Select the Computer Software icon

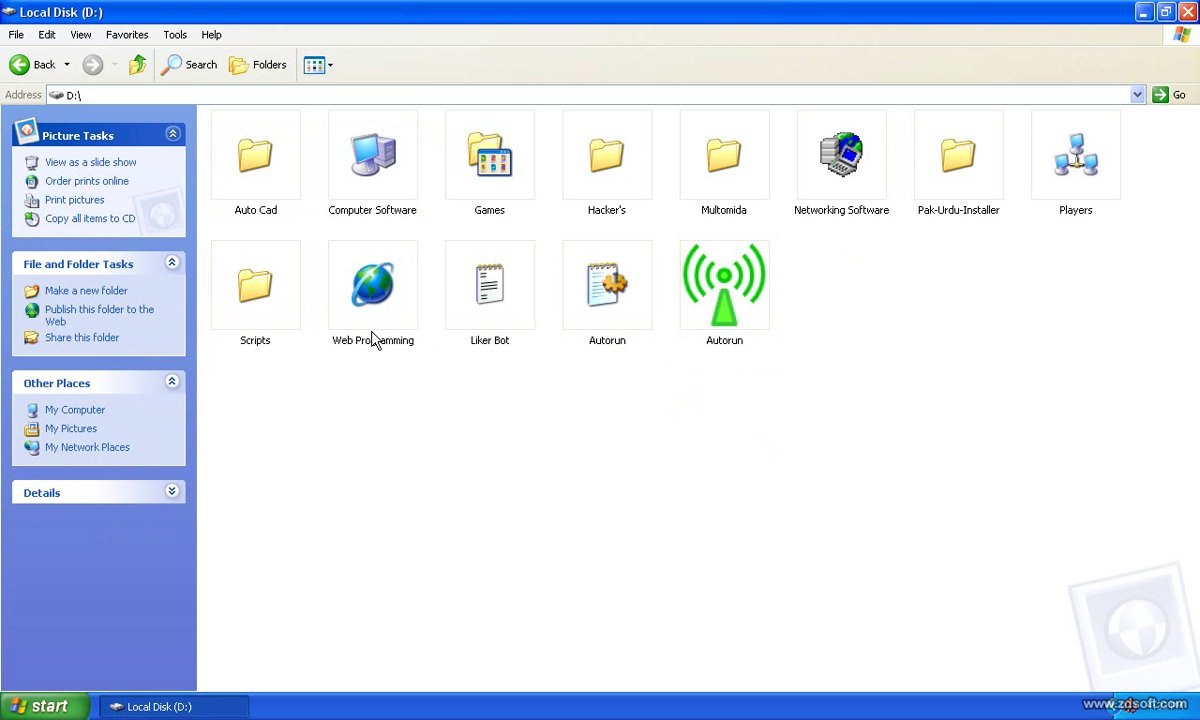[x=372, y=155]
